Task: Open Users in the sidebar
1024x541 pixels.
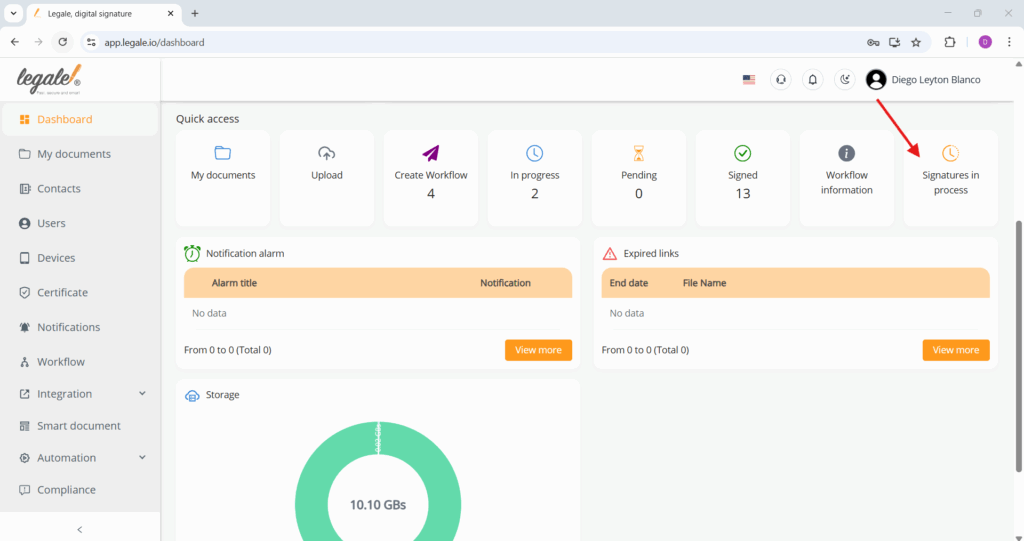Action: (x=80, y=223)
